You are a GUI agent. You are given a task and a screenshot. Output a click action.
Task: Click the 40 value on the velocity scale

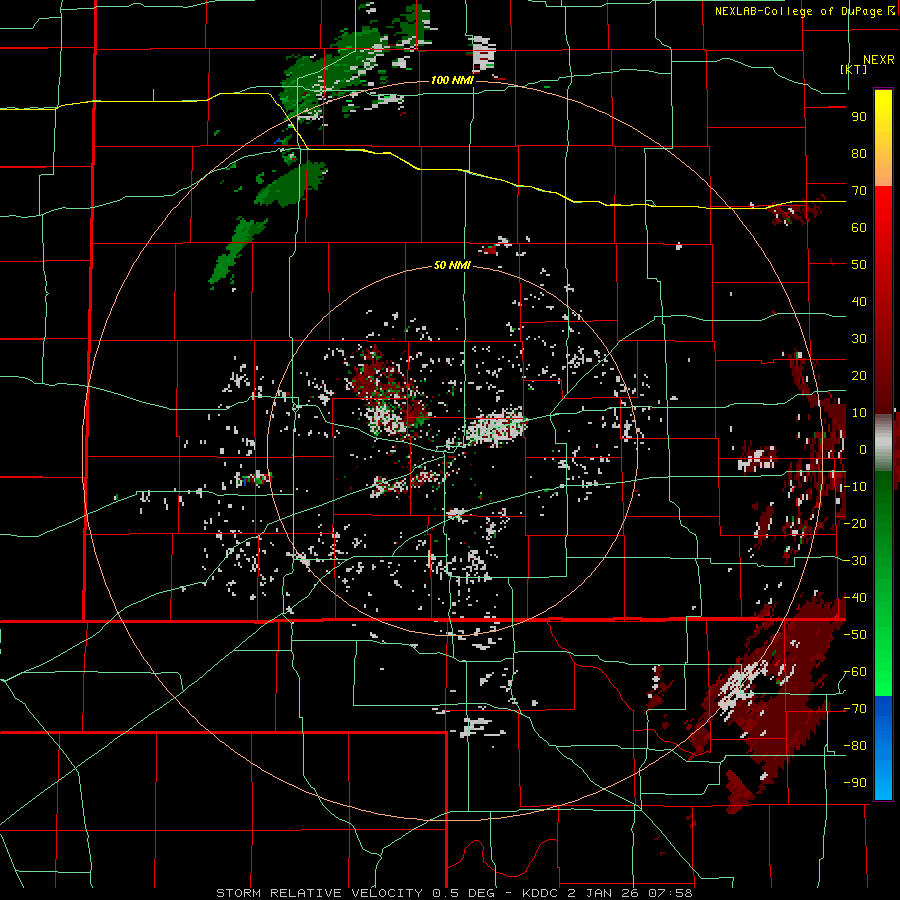[859, 301]
